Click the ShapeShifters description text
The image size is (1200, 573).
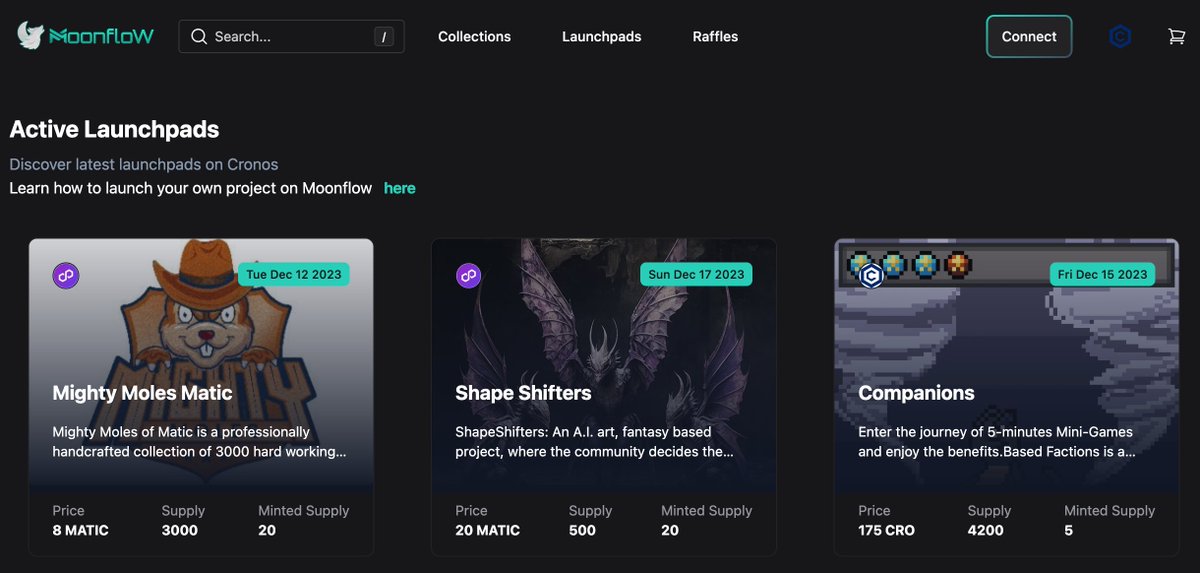pyautogui.click(x=594, y=441)
